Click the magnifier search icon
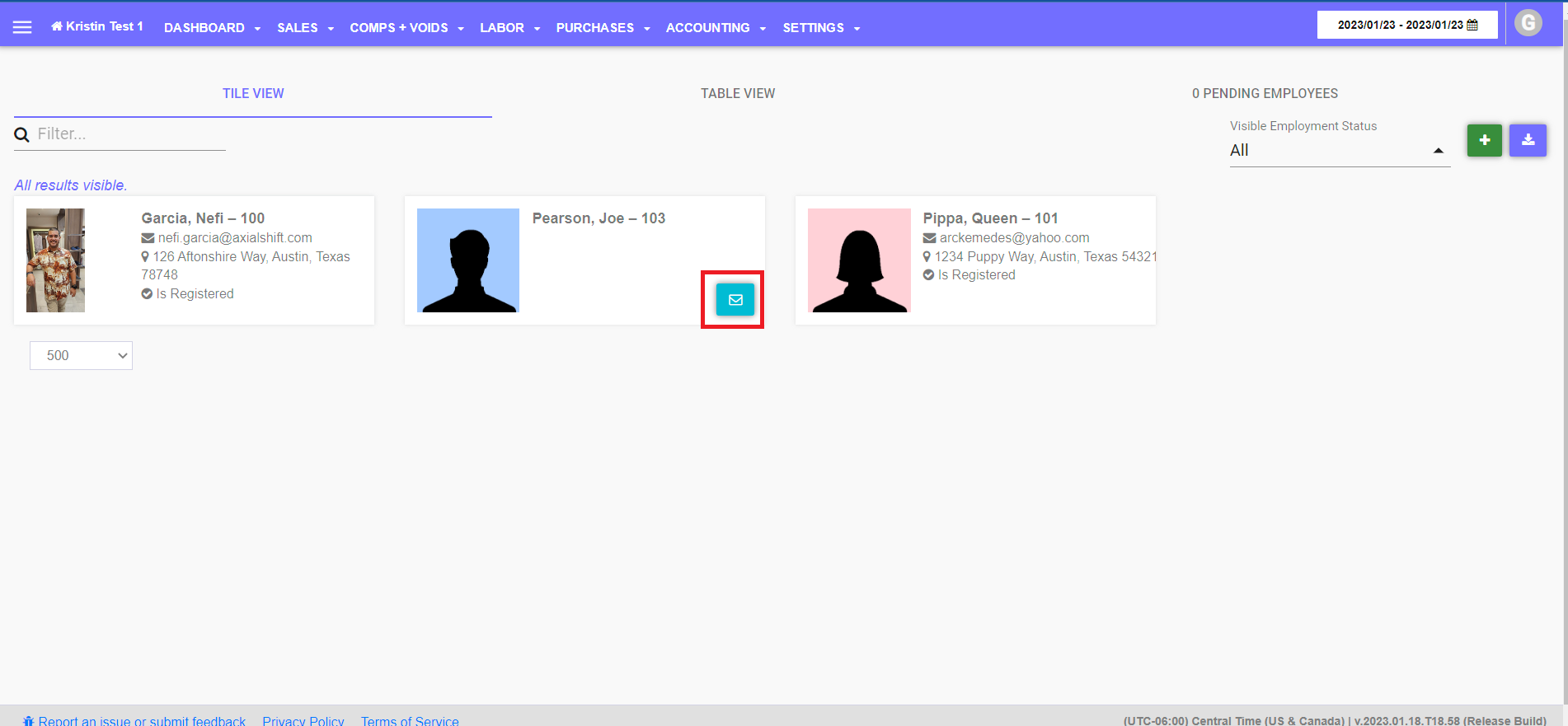Image resolution: width=1568 pixels, height=726 pixels. (22, 134)
